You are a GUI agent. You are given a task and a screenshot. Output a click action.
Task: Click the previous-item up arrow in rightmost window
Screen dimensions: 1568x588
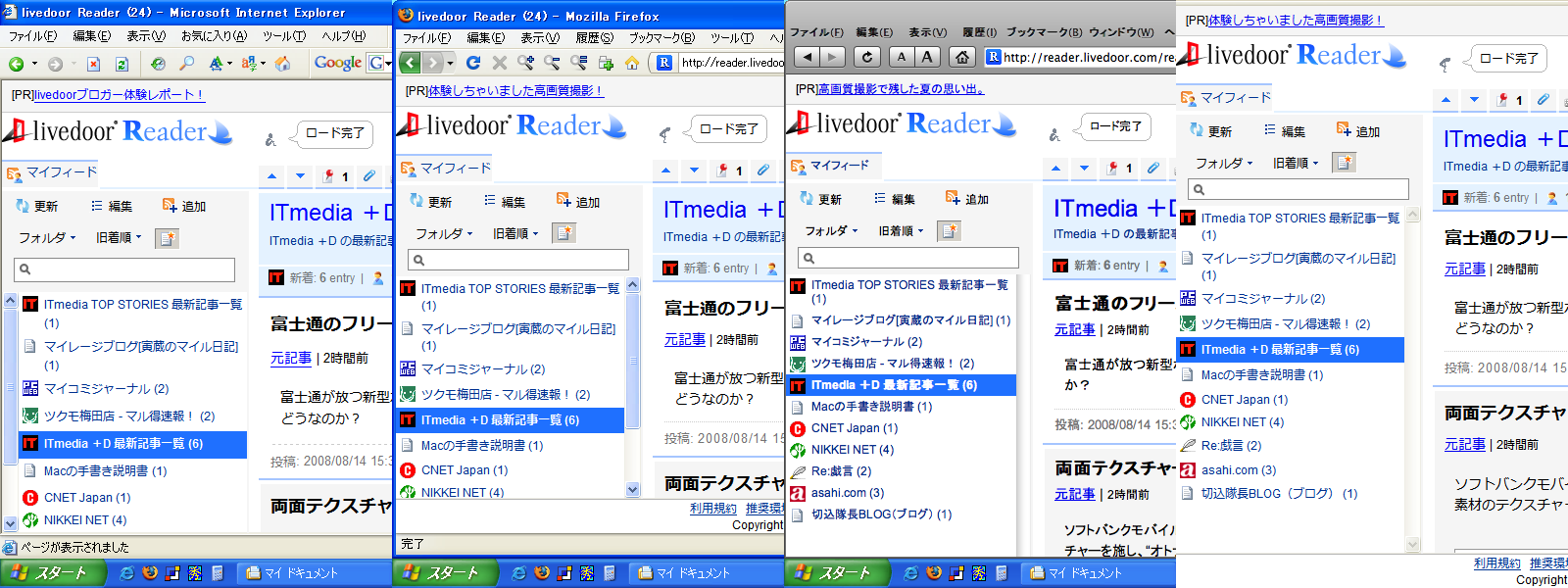1445,99
